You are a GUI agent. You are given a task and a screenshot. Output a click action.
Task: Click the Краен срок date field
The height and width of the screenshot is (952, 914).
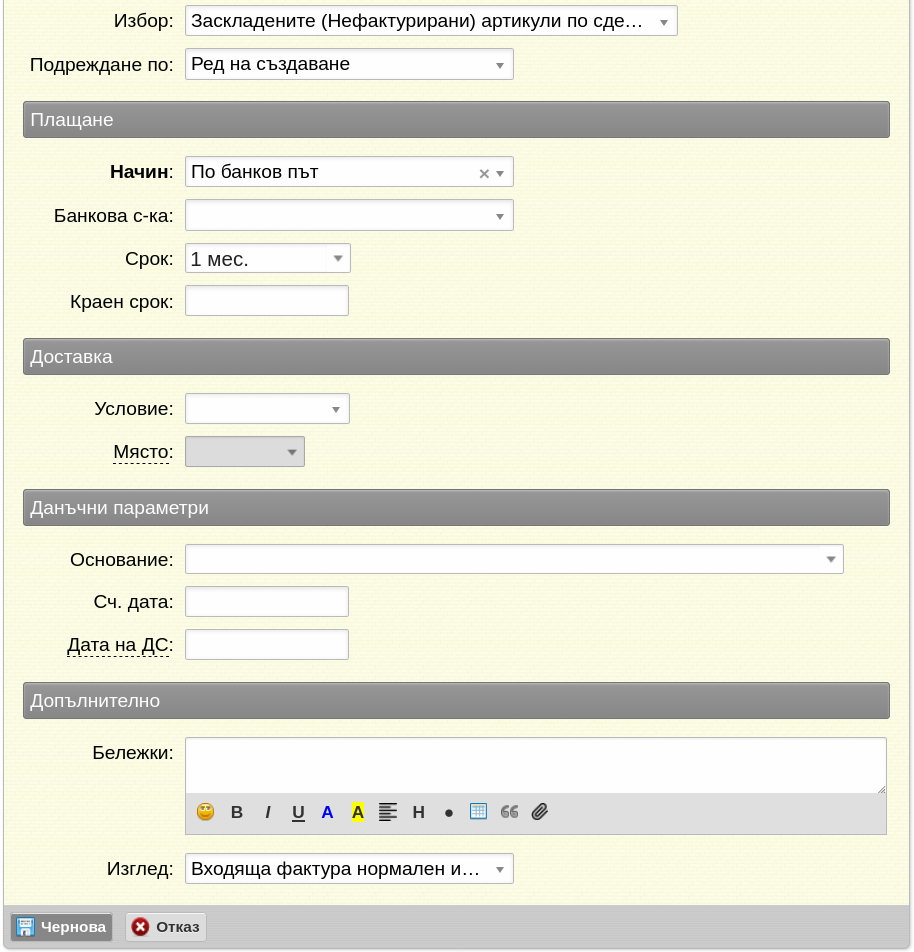(x=267, y=301)
